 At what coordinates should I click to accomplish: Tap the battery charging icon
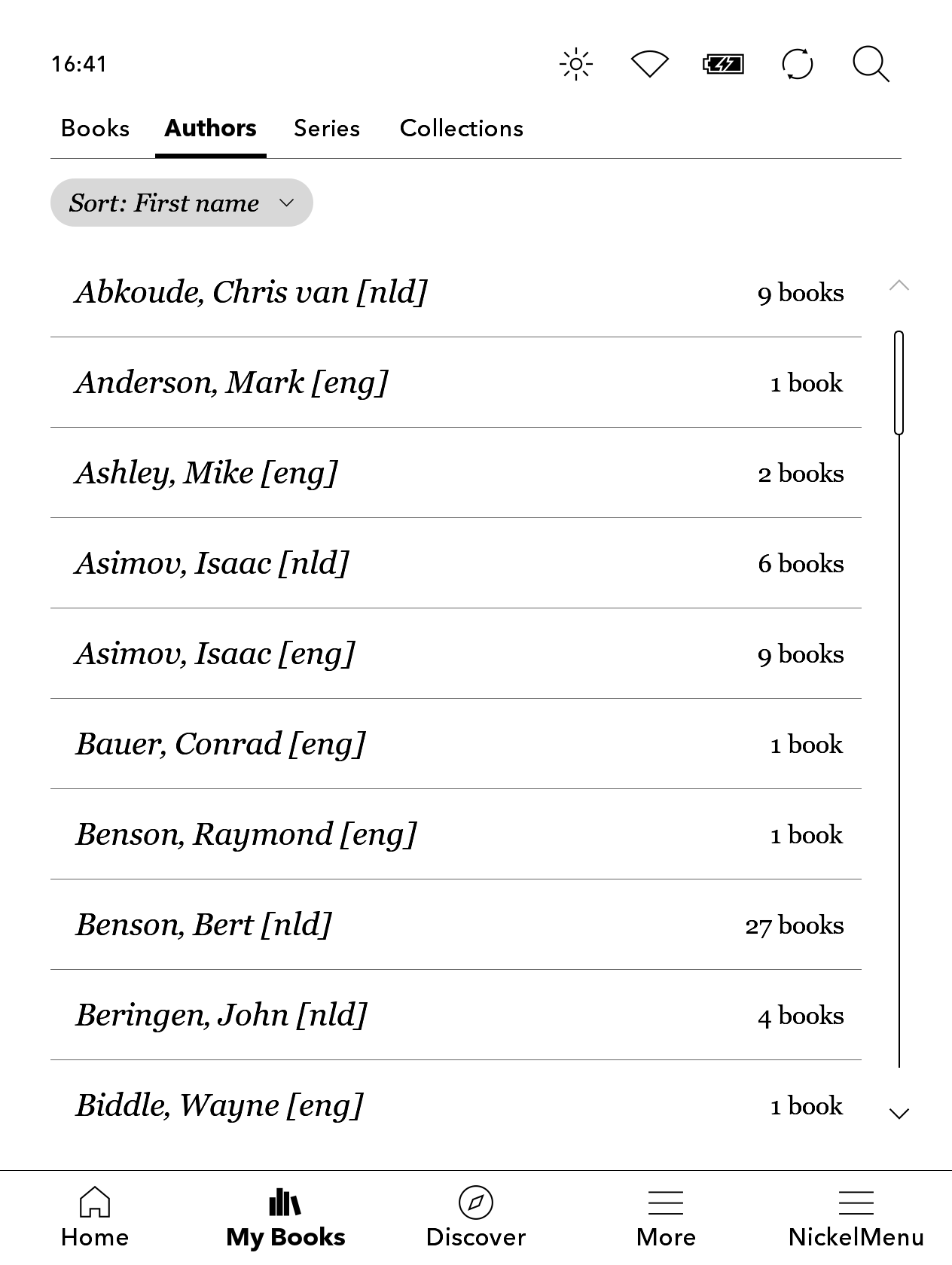tap(723, 64)
